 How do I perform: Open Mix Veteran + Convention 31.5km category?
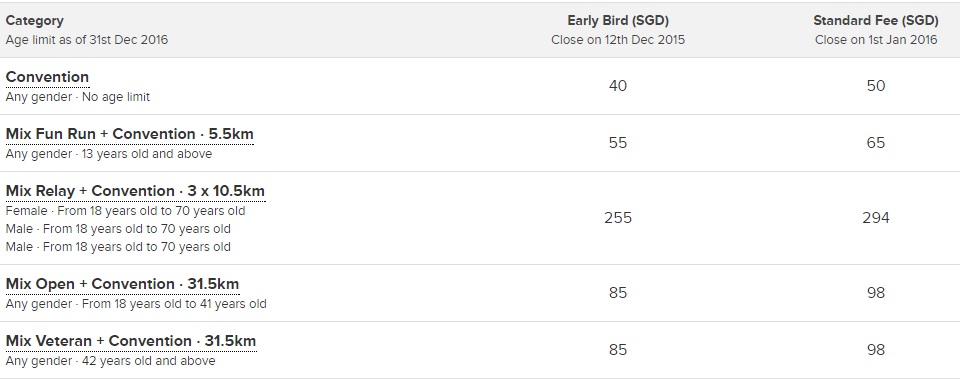131,341
